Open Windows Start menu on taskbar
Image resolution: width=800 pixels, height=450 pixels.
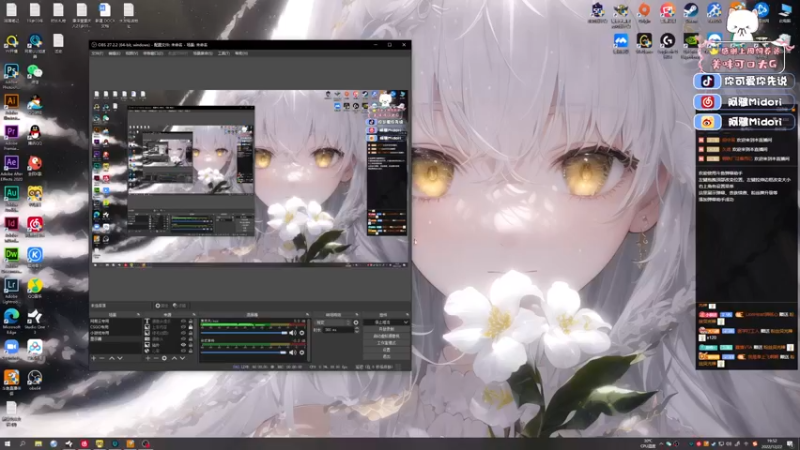7,444
